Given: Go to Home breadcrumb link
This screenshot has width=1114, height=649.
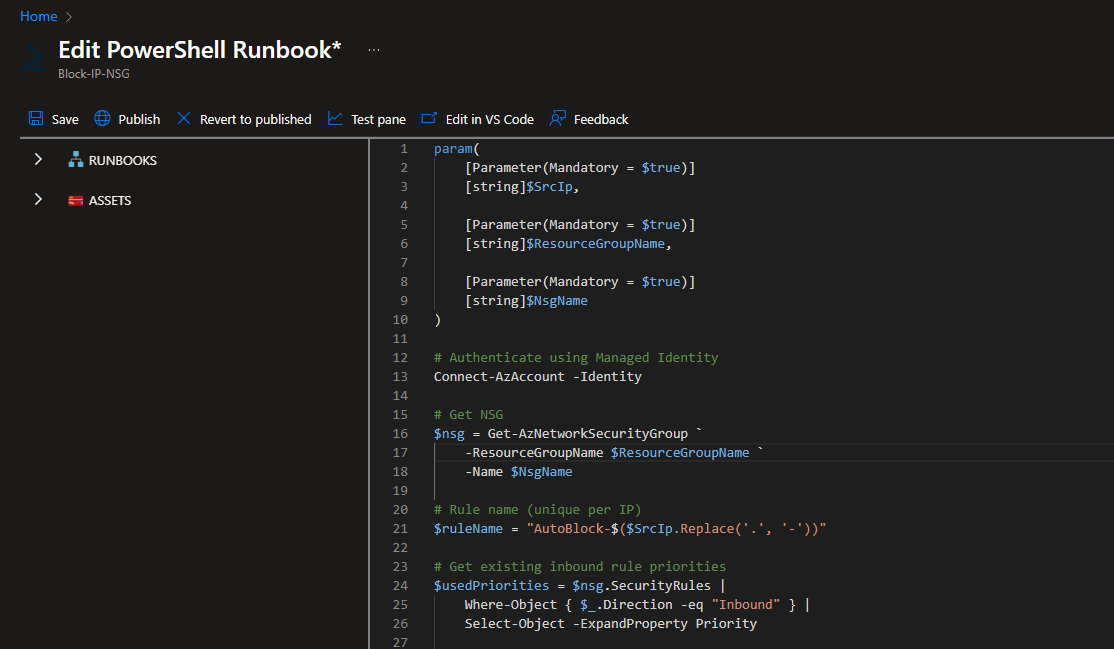Looking at the screenshot, I should [x=38, y=16].
